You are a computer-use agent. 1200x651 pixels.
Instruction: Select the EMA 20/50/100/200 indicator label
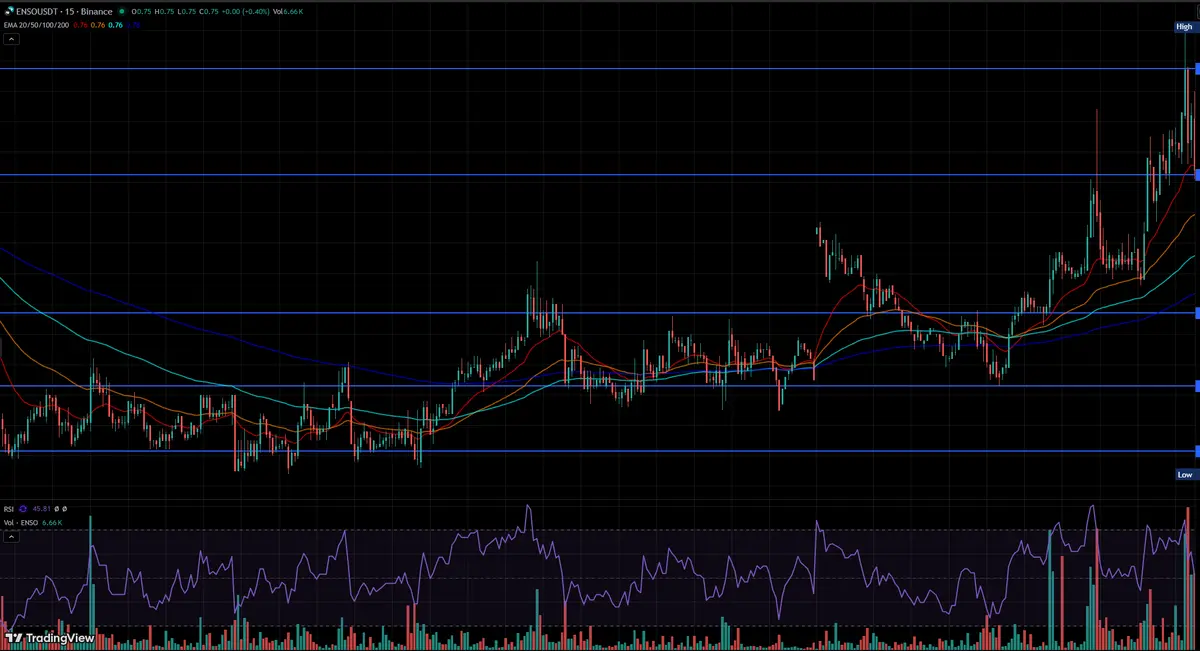pos(36,25)
